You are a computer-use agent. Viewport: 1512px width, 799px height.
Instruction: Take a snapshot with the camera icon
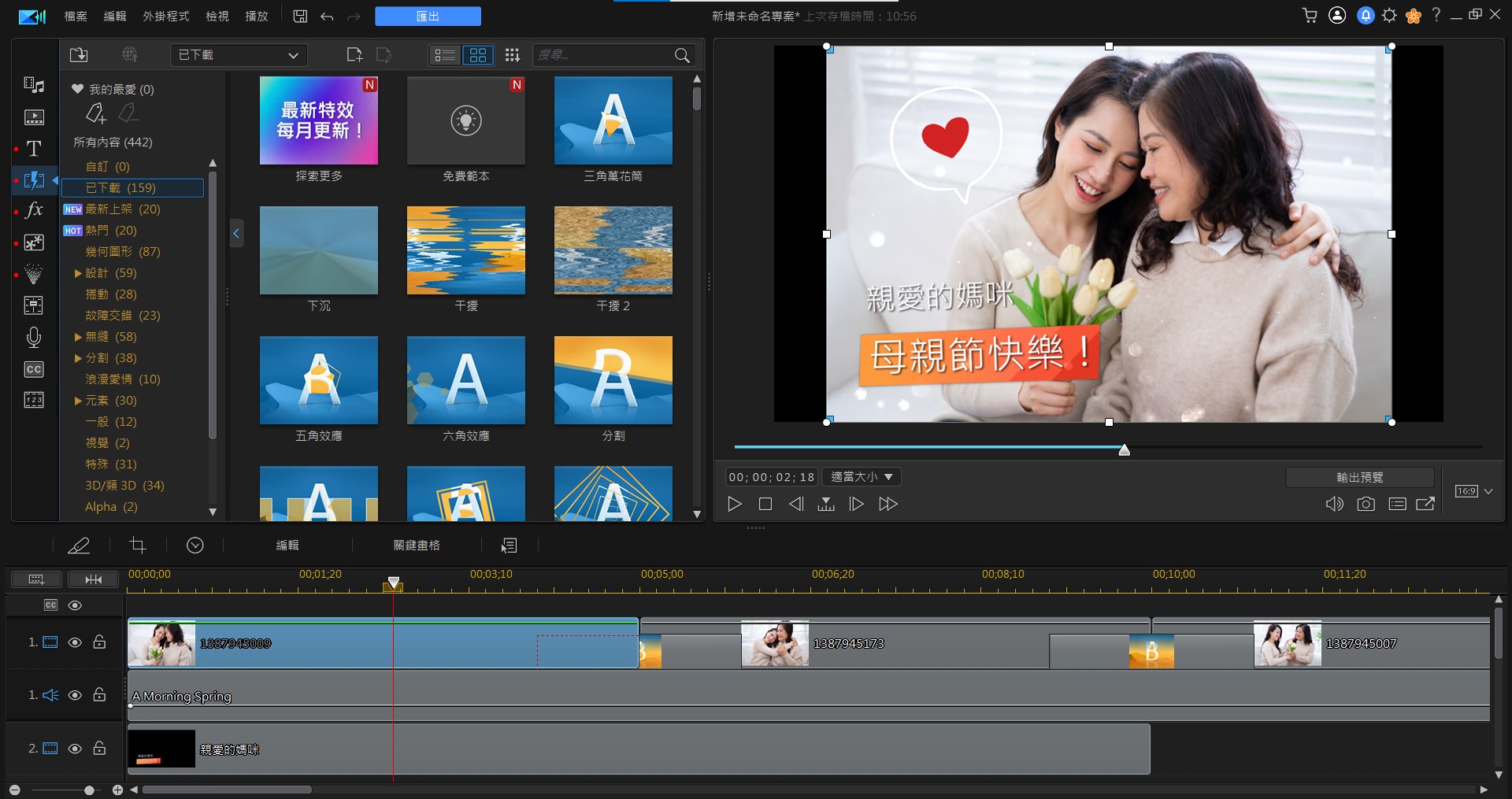pyautogui.click(x=1366, y=504)
